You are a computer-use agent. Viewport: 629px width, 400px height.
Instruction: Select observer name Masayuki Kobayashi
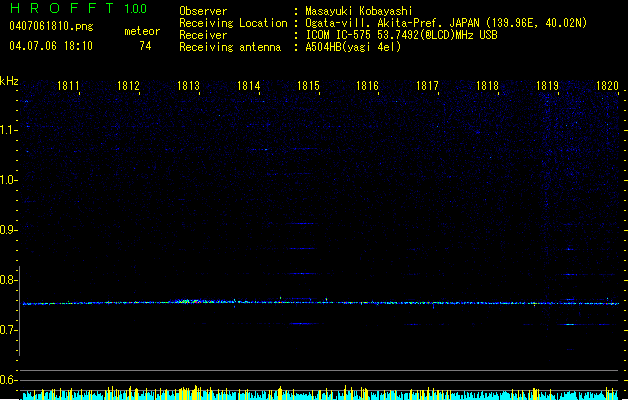(x=359, y=11)
